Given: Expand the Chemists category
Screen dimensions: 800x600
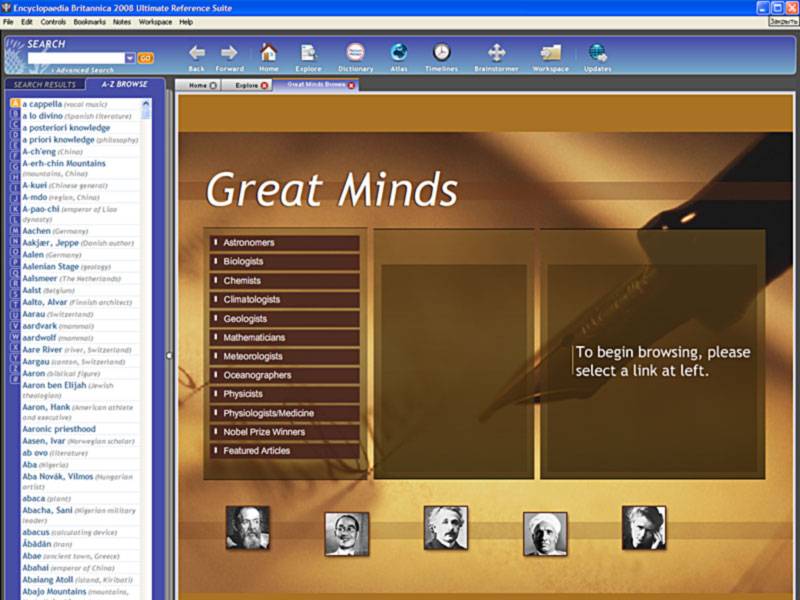Looking at the screenshot, I should pos(285,281).
